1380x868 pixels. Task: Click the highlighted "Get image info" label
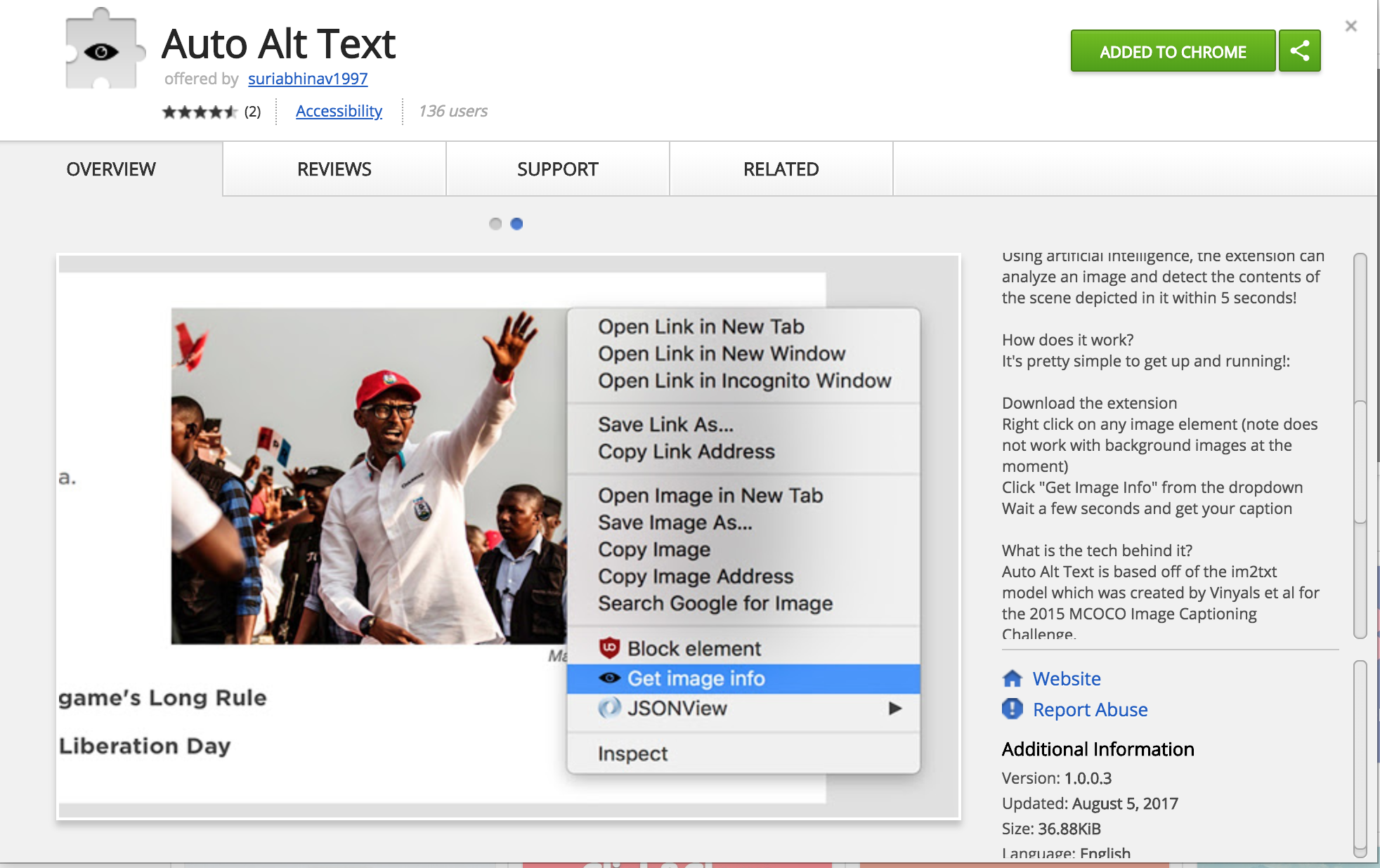point(696,678)
